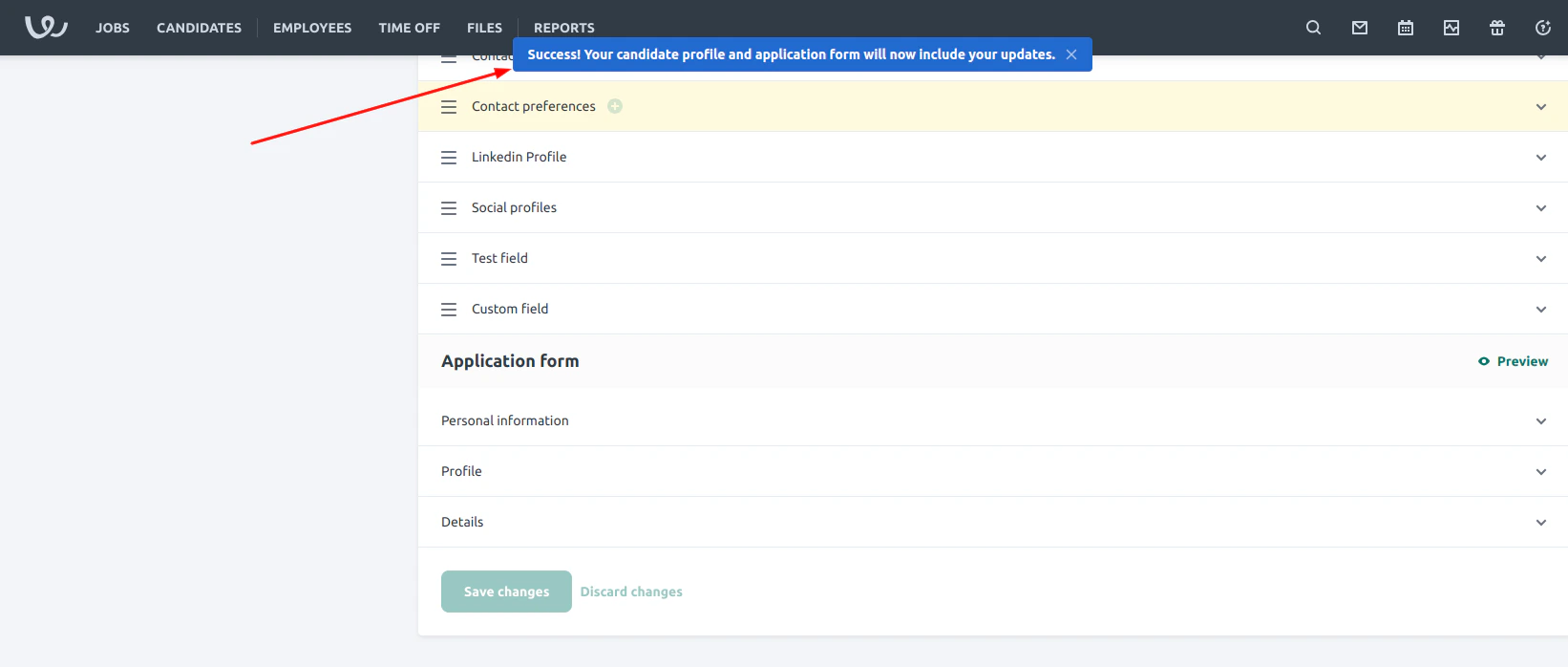Viewport: 1568px width, 667px height.
Task: Expand the Details section chevron
Action: click(x=1541, y=523)
